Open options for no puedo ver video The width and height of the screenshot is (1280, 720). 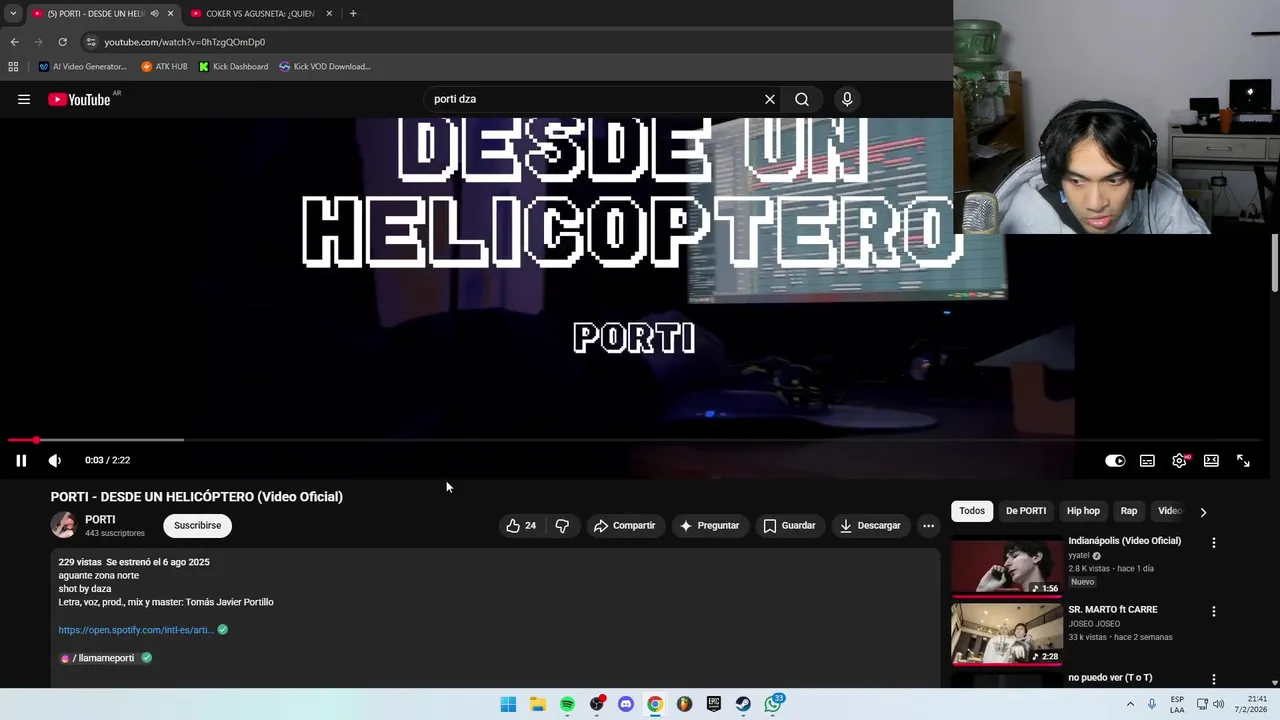pos(1214,679)
